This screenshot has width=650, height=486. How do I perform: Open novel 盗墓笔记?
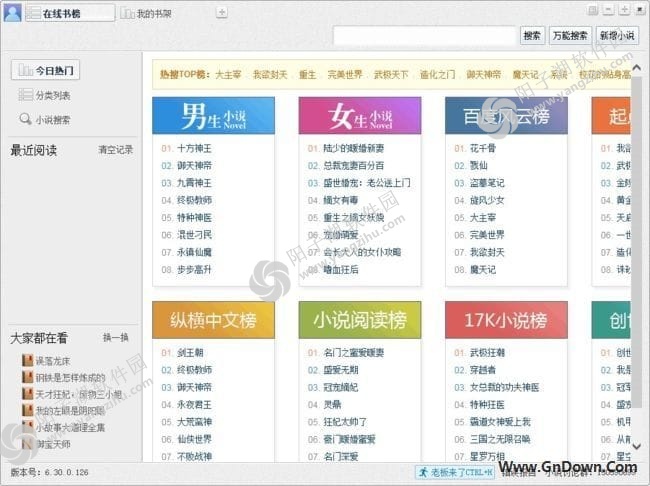point(487,183)
